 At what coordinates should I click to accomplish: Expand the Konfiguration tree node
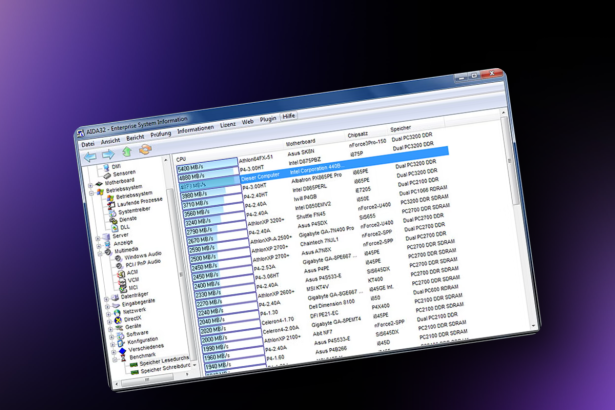(112, 344)
